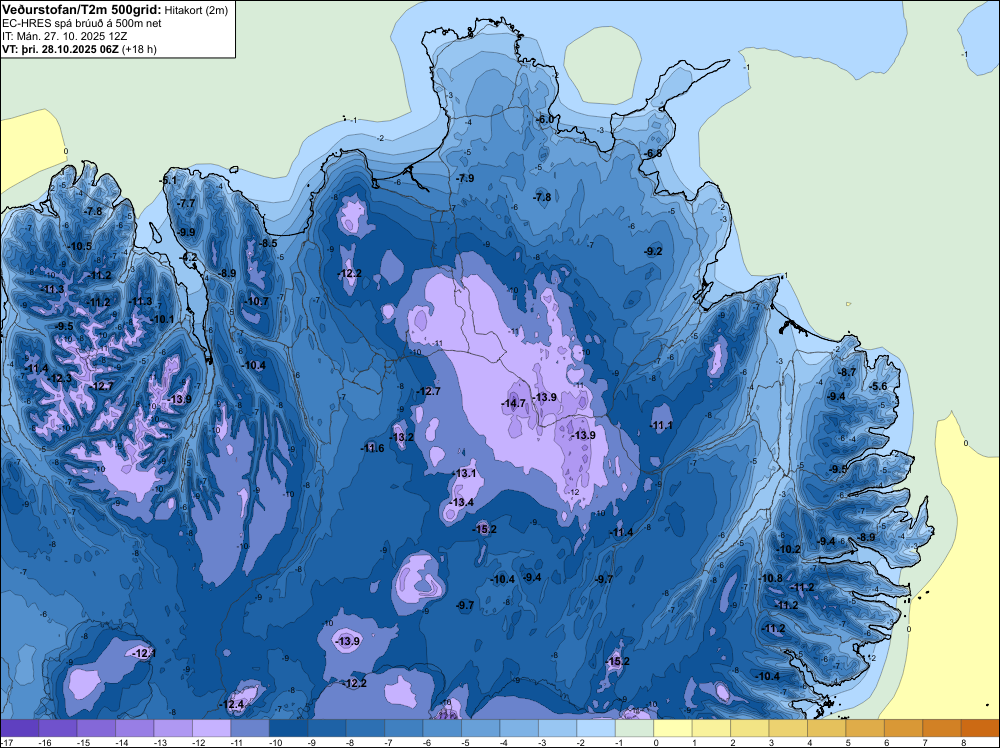Screen dimensions: 1000x748
Task: Click the -6.8 temperature label
Action: click(x=653, y=154)
